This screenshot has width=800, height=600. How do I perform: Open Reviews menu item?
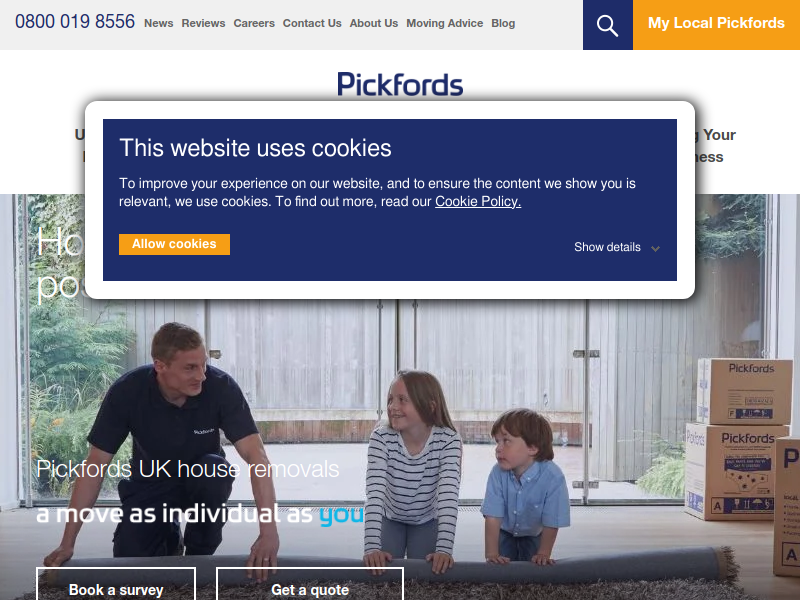pos(203,23)
